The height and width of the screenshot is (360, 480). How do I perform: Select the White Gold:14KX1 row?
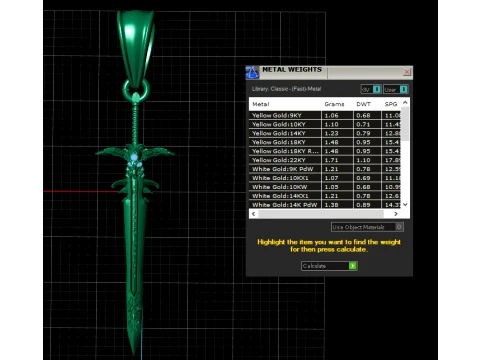[x=325, y=196]
